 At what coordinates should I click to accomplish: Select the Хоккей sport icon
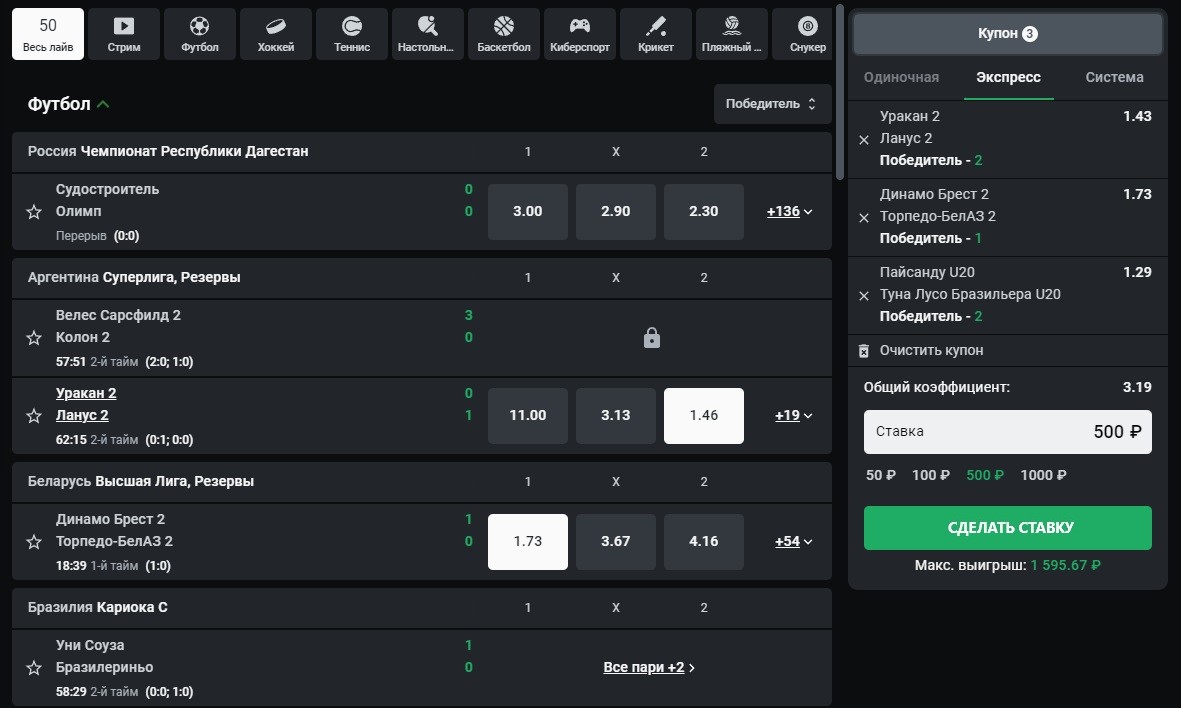pyautogui.click(x=276, y=34)
